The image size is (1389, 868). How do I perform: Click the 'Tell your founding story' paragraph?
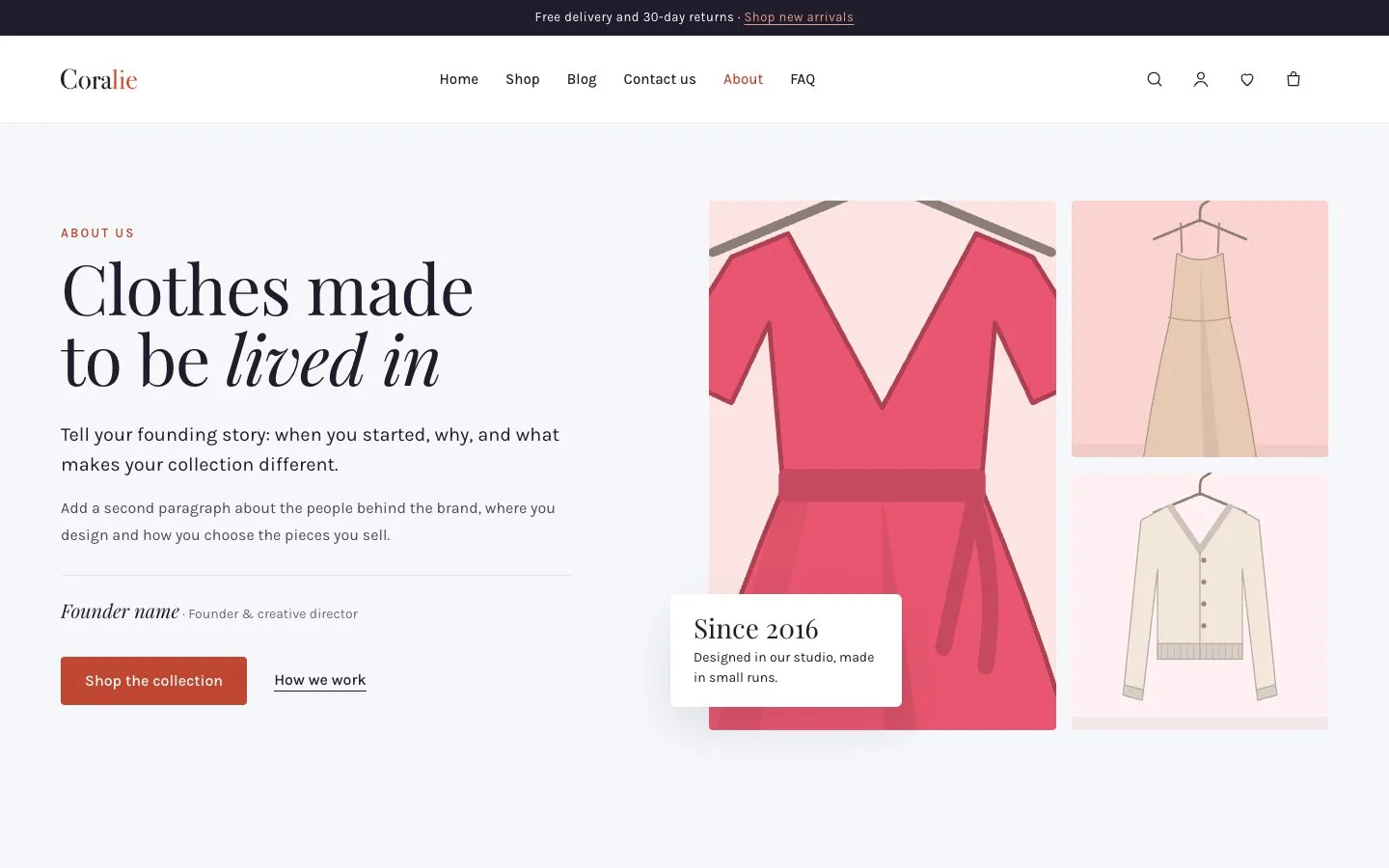tap(311, 449)
